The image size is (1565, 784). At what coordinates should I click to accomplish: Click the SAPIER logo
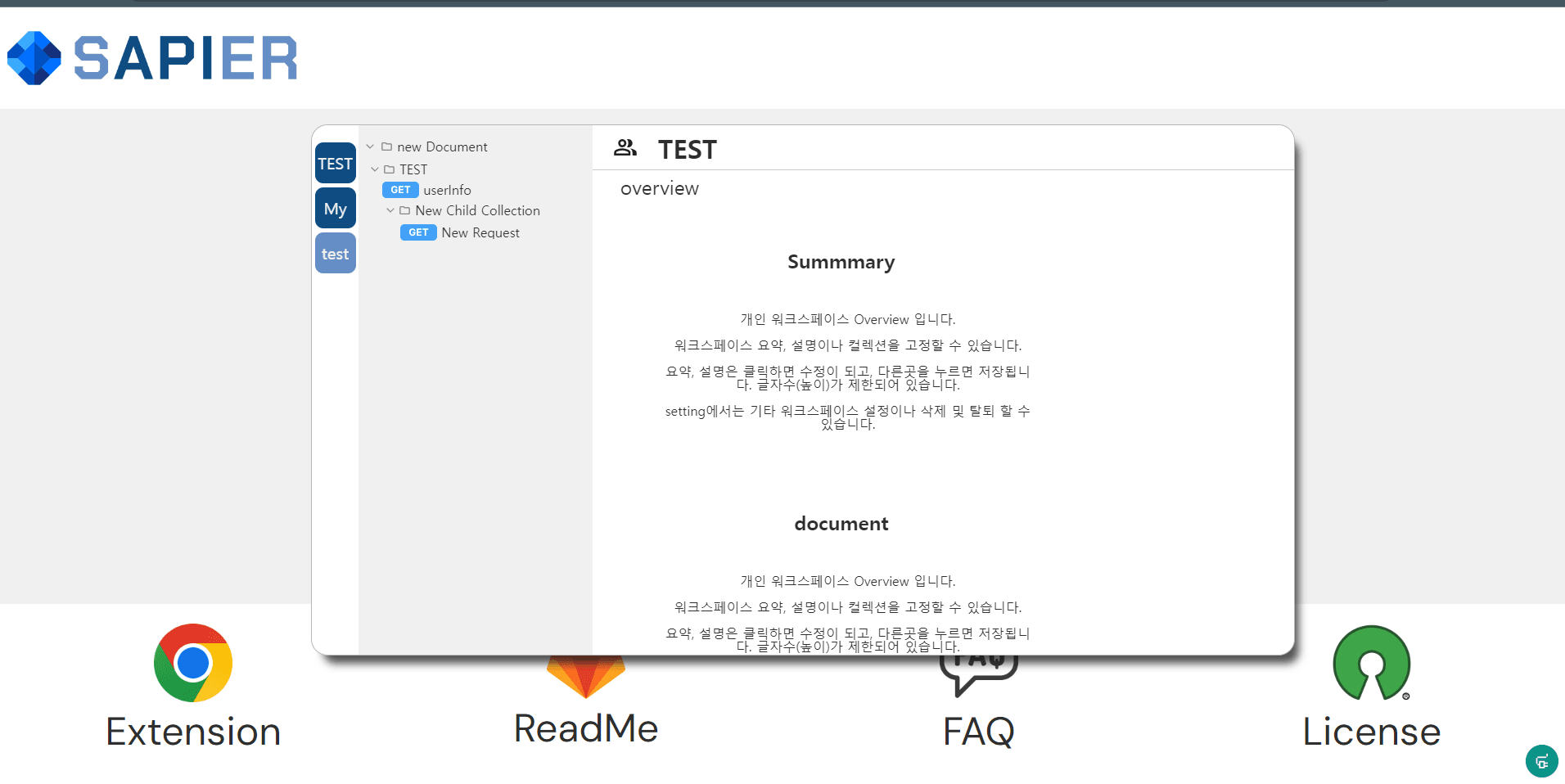[152, 58]
